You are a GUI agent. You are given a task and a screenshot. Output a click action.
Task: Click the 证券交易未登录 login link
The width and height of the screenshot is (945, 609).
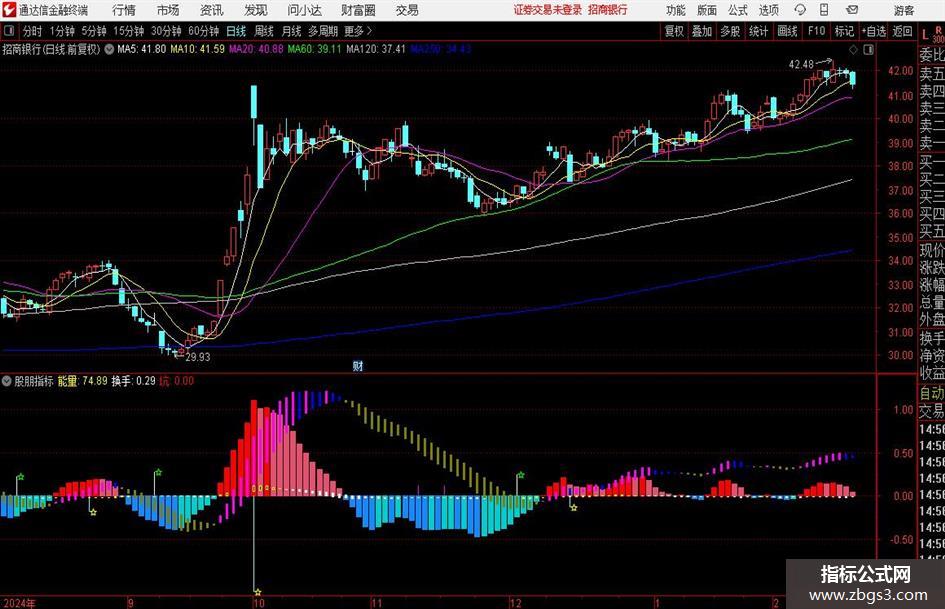(x=547, y=10)
